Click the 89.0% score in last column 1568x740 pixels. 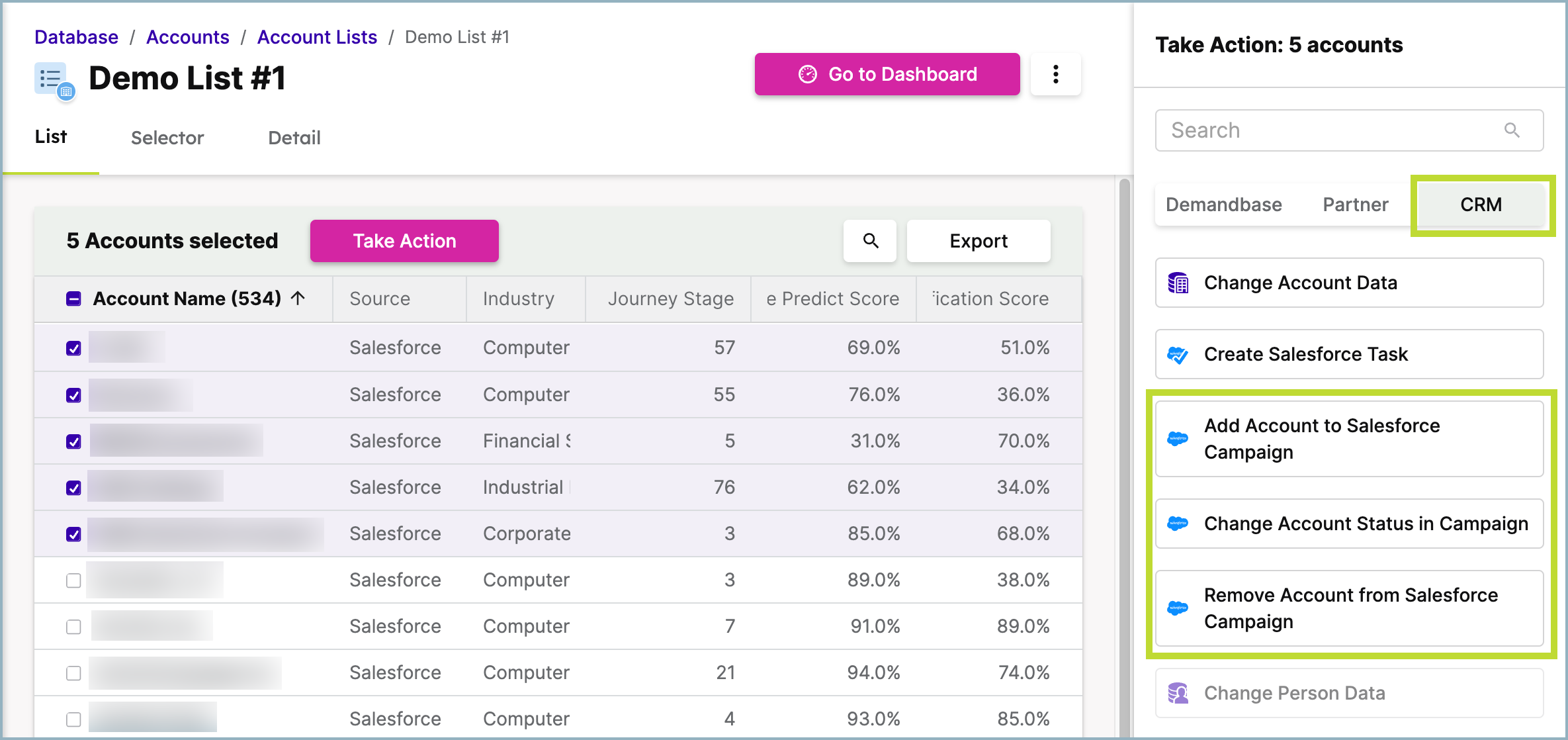click(1023, 626)
